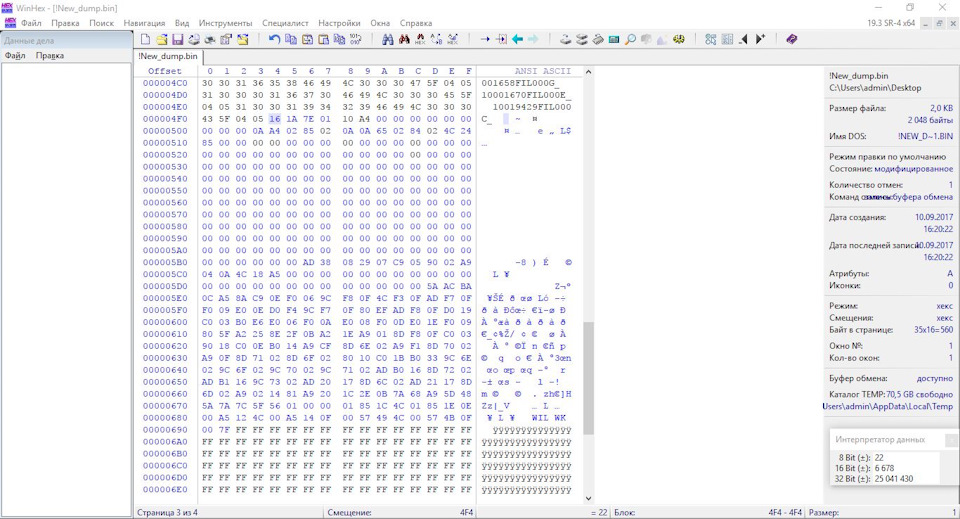960x519 pixels.
Task: Close the Интерпретатор данных panel
Action: (x=951, y=439)
